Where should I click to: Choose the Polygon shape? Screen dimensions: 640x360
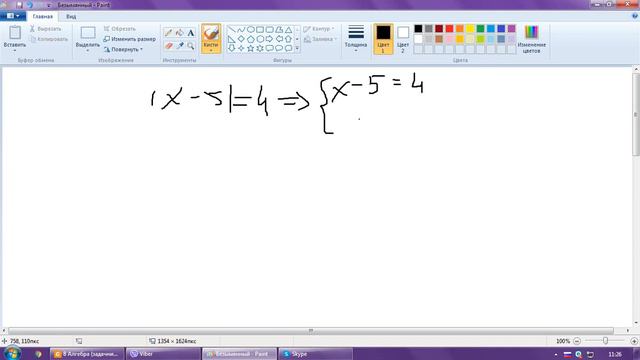(x=279, y=29)
